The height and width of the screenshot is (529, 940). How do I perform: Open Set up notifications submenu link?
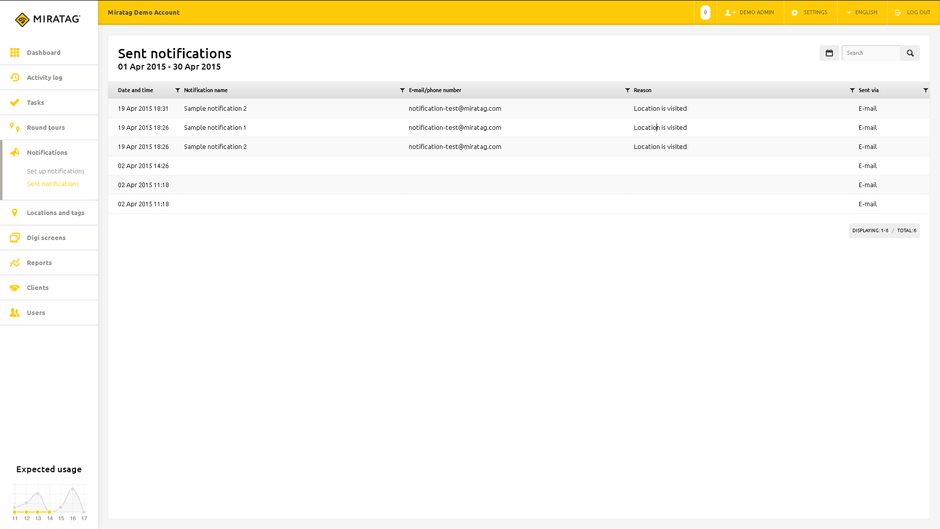click(55, 171)
